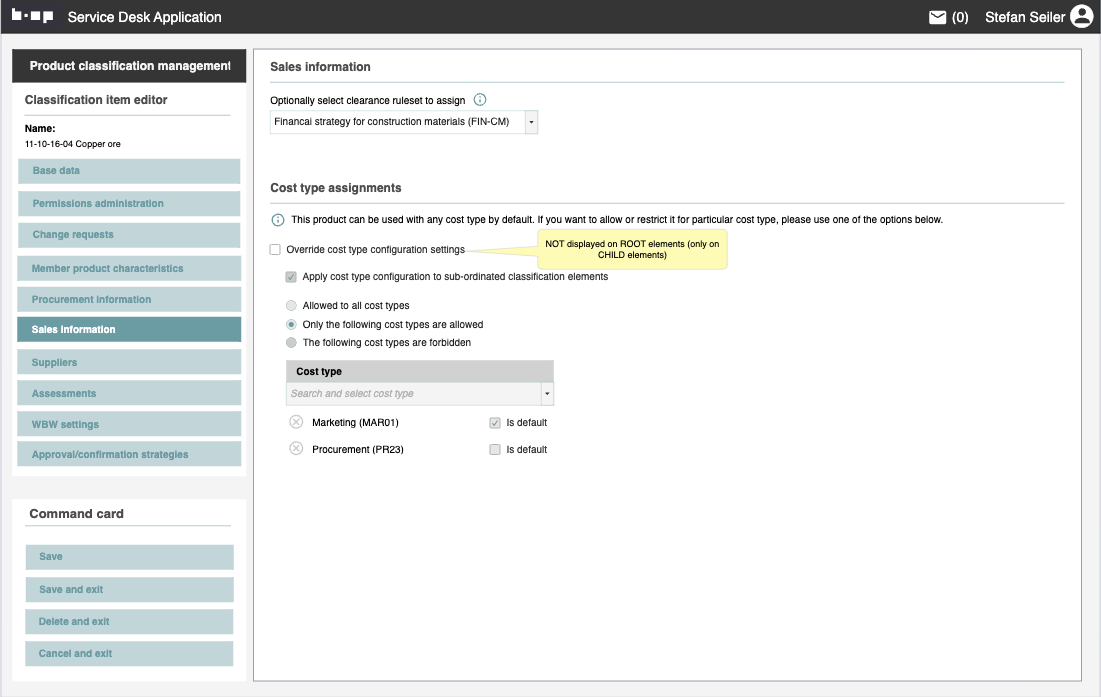Toggle Is default for Procurement (PR23)
Screen dimensions: 1101x697
tap(495, 450)
